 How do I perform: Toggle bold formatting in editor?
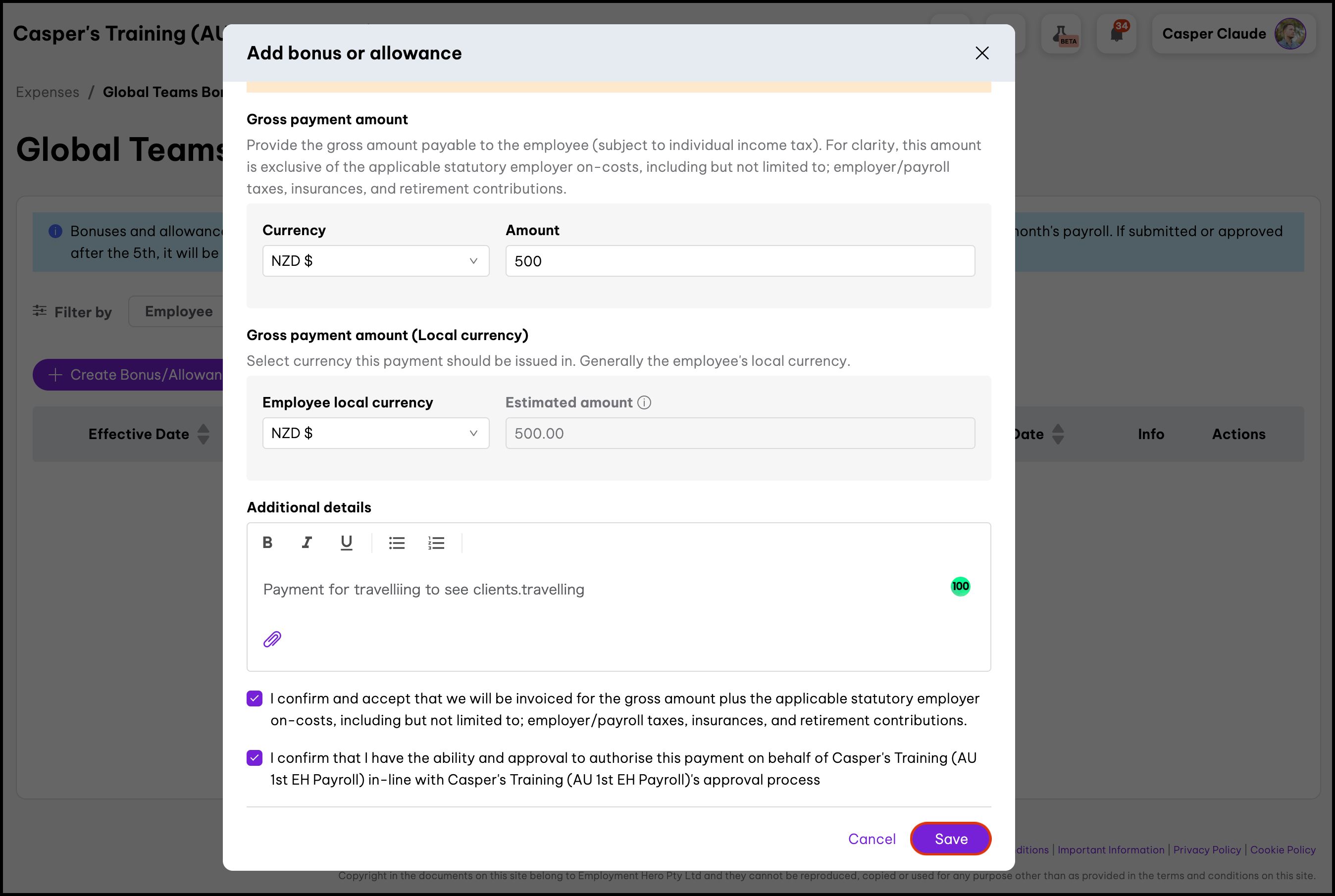coord(267,542)
